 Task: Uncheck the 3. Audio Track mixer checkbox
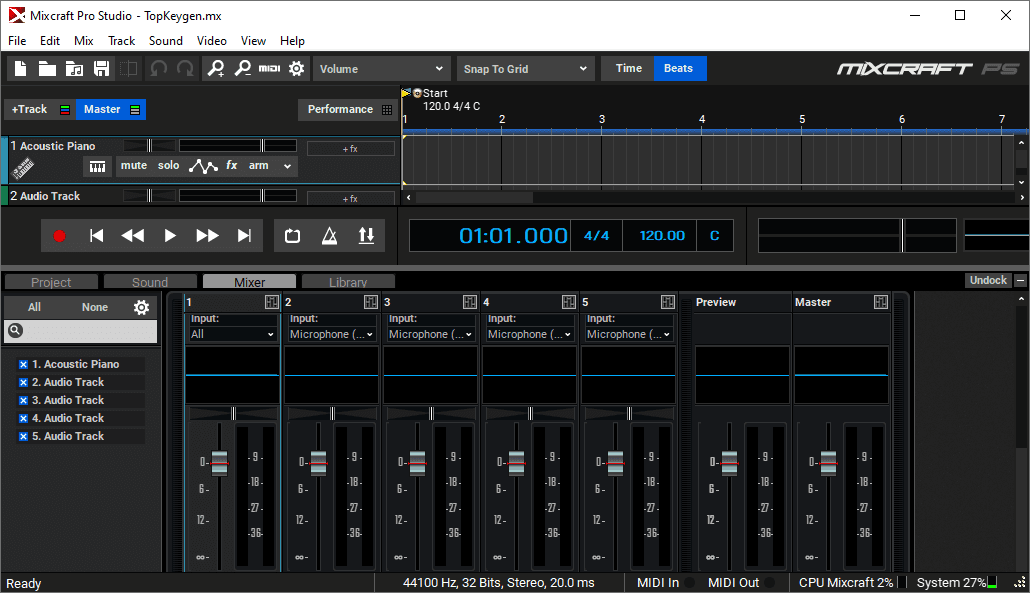click(23, 401)
